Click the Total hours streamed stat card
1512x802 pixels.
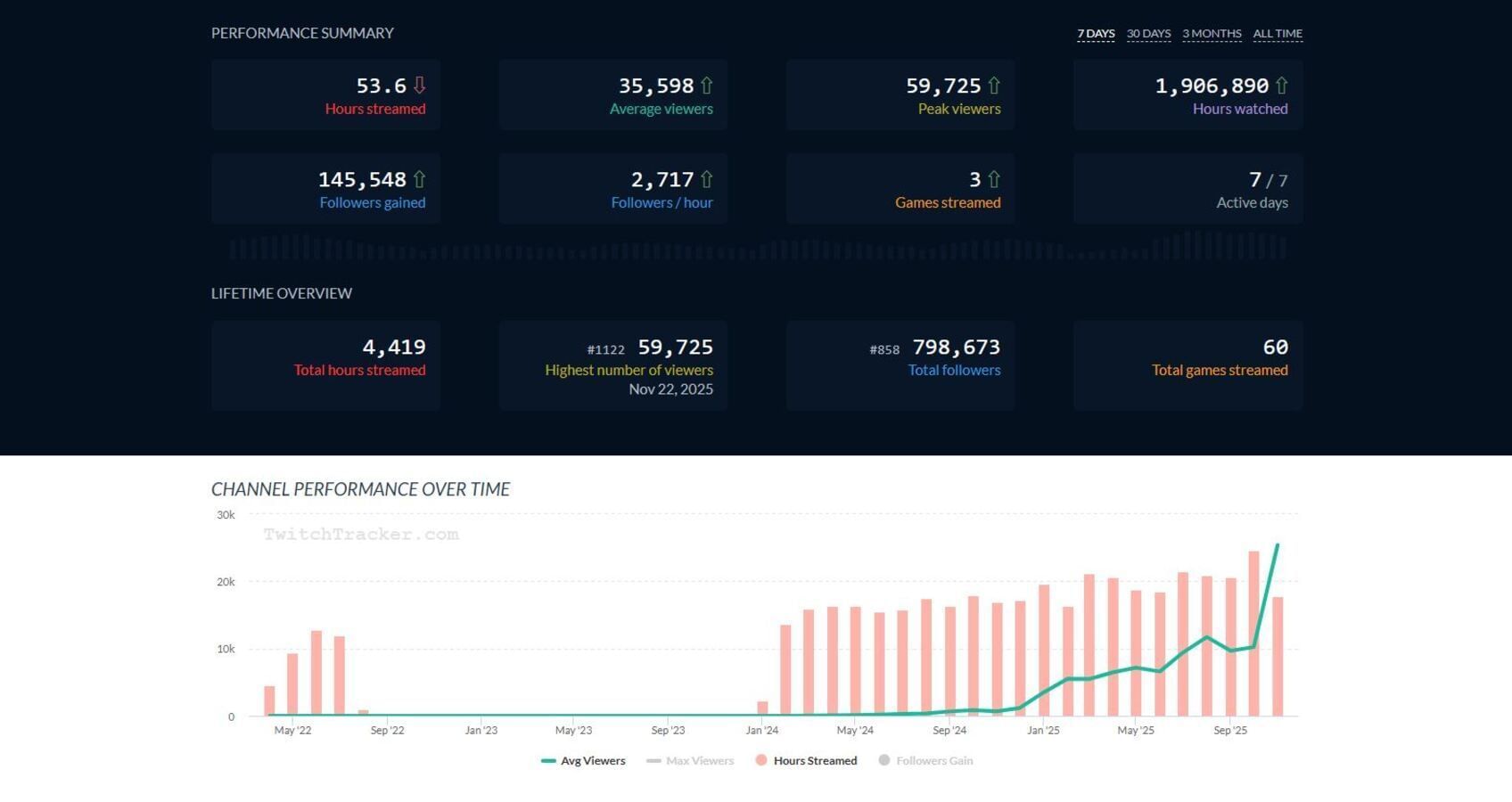coord(326,365)
